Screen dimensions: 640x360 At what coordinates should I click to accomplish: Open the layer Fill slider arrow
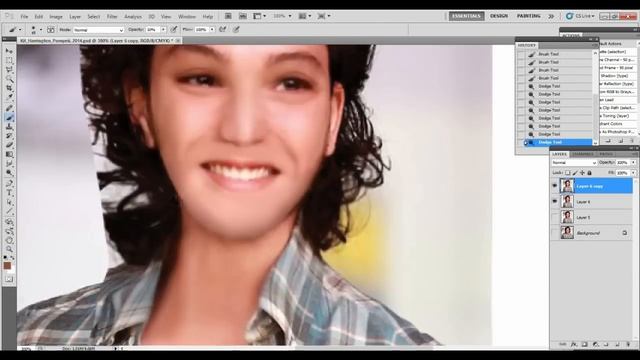[633, 173]
